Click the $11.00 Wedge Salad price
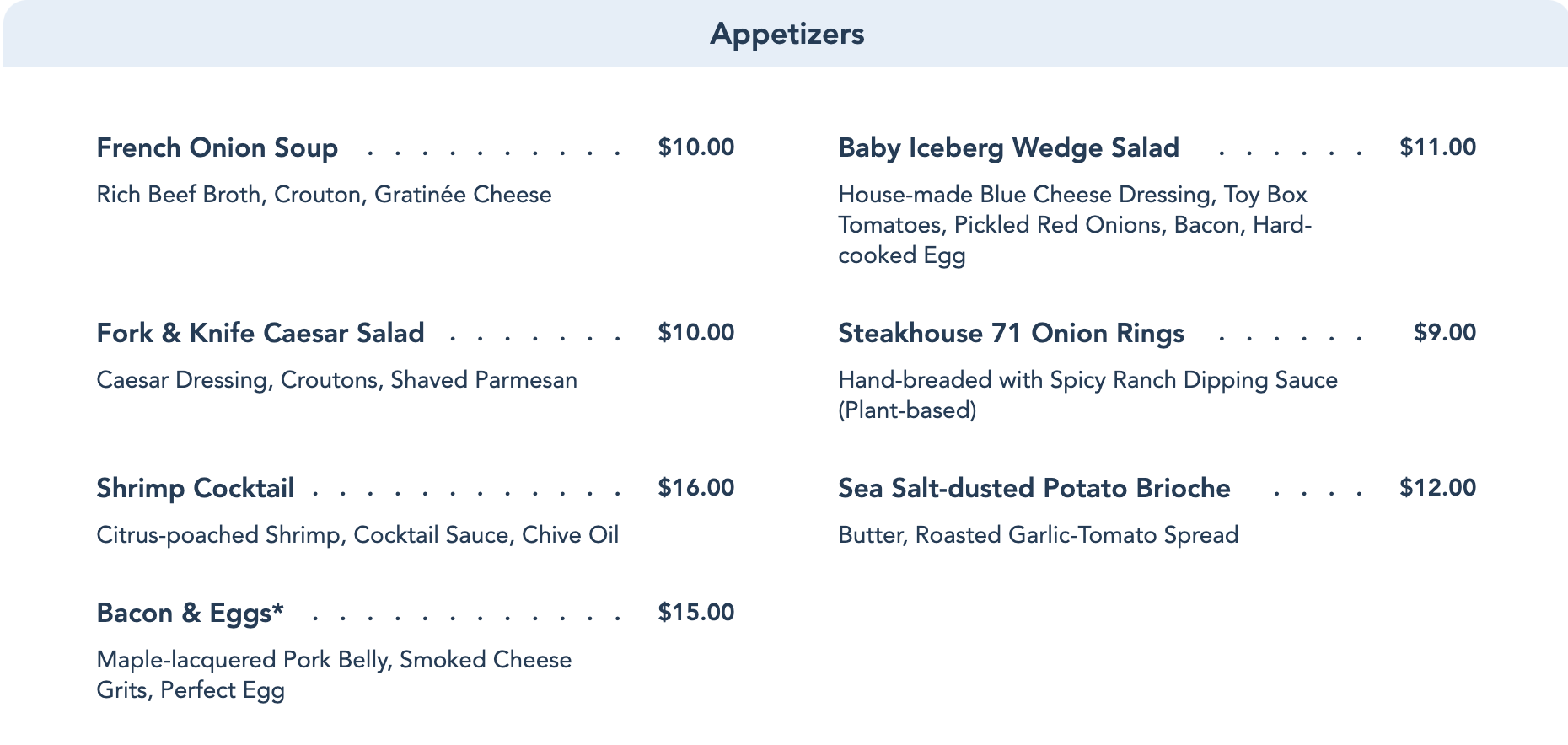The image size is (1568, 745). [1437, 147]
